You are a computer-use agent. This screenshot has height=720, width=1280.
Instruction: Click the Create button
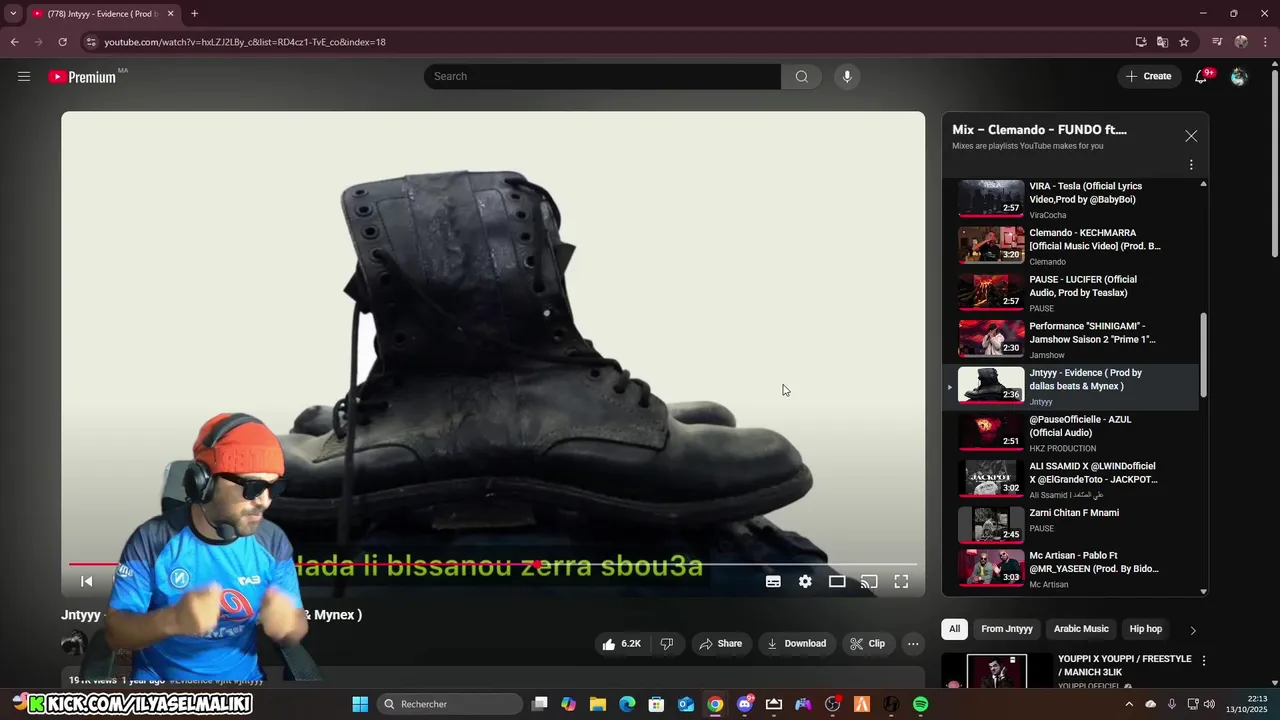pyautogui.click(x=1148, y=76)
